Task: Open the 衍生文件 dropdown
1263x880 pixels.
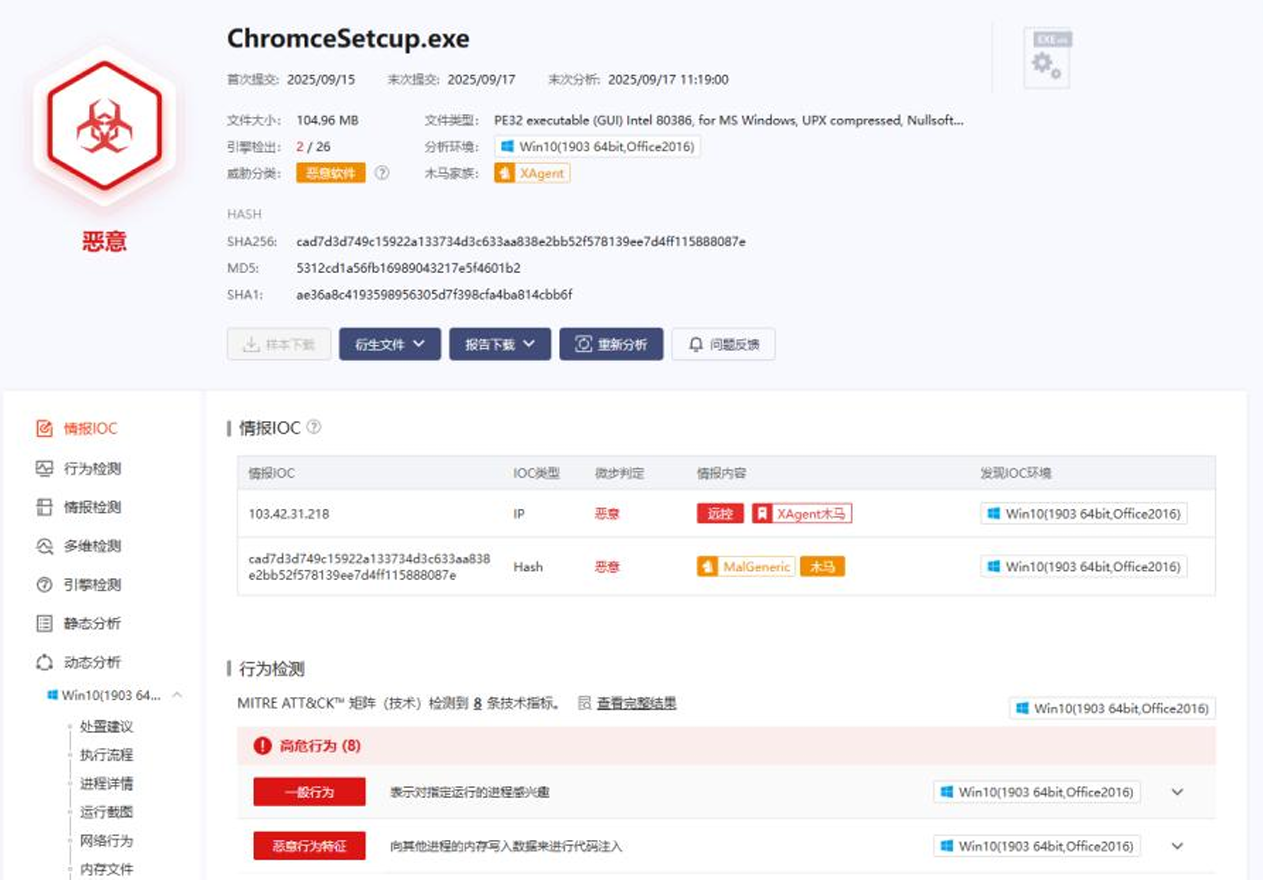Action: pyautogui.click(x=389, y=344)
